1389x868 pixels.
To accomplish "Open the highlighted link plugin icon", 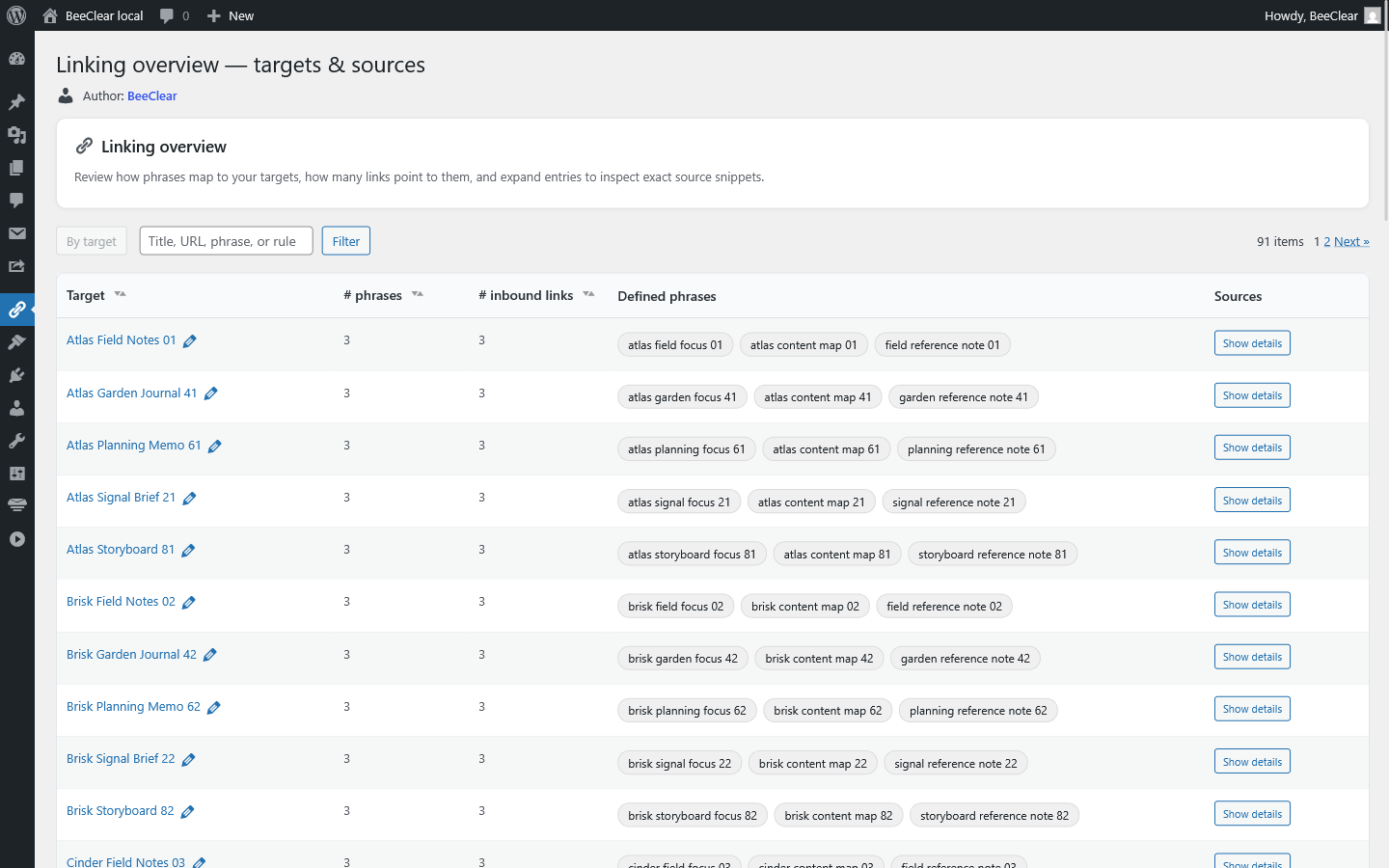I will tap(16, 310).
